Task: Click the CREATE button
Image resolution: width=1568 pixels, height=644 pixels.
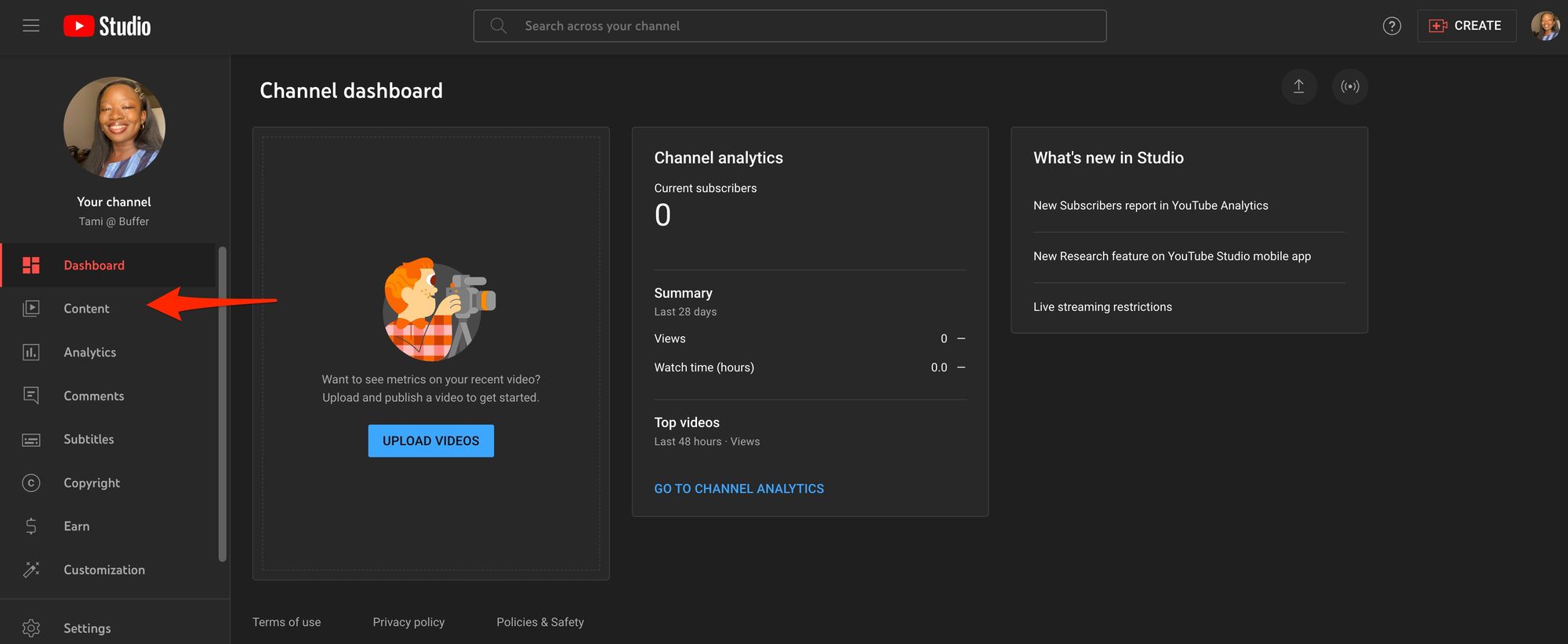Action: pyautogui.click(x=1466, y=26)
